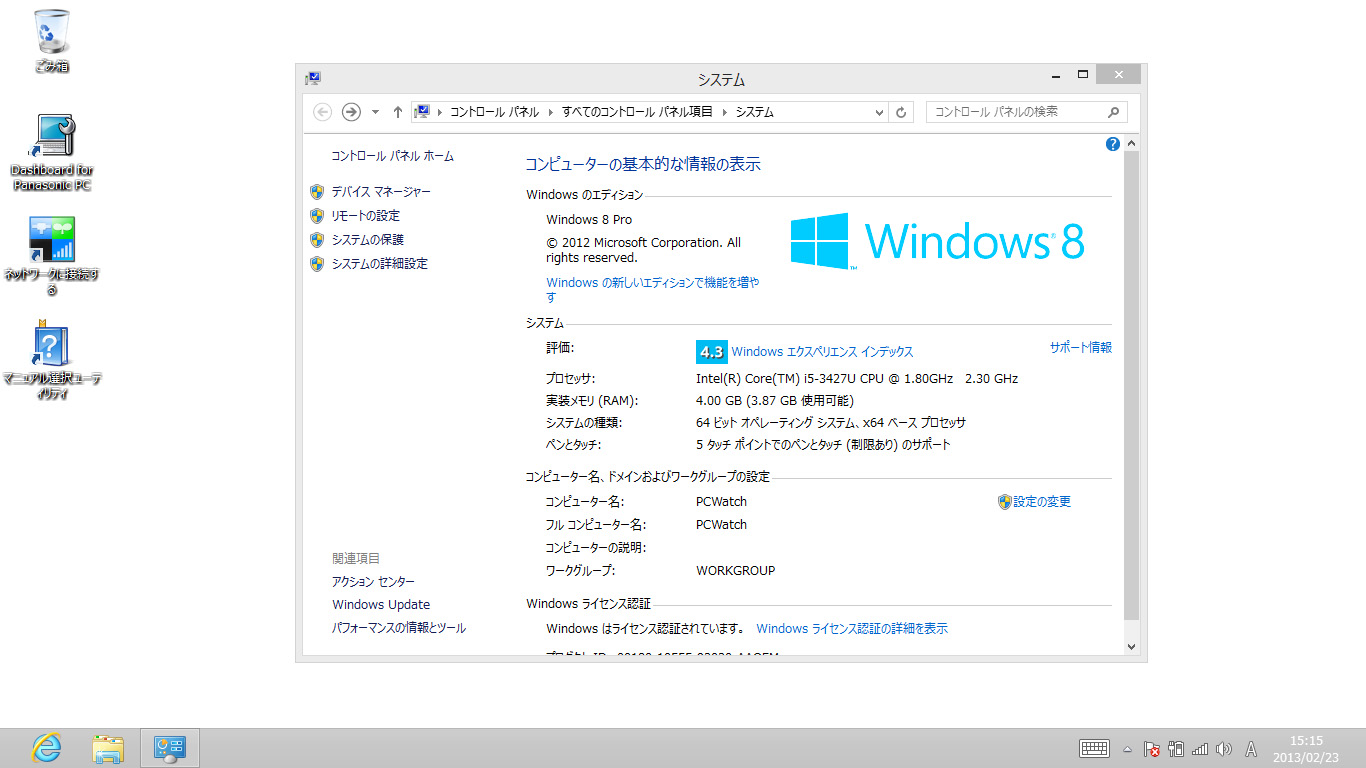Open アクション センター link
Viewport: 1366px width, 768px height.
click(373, 582)
